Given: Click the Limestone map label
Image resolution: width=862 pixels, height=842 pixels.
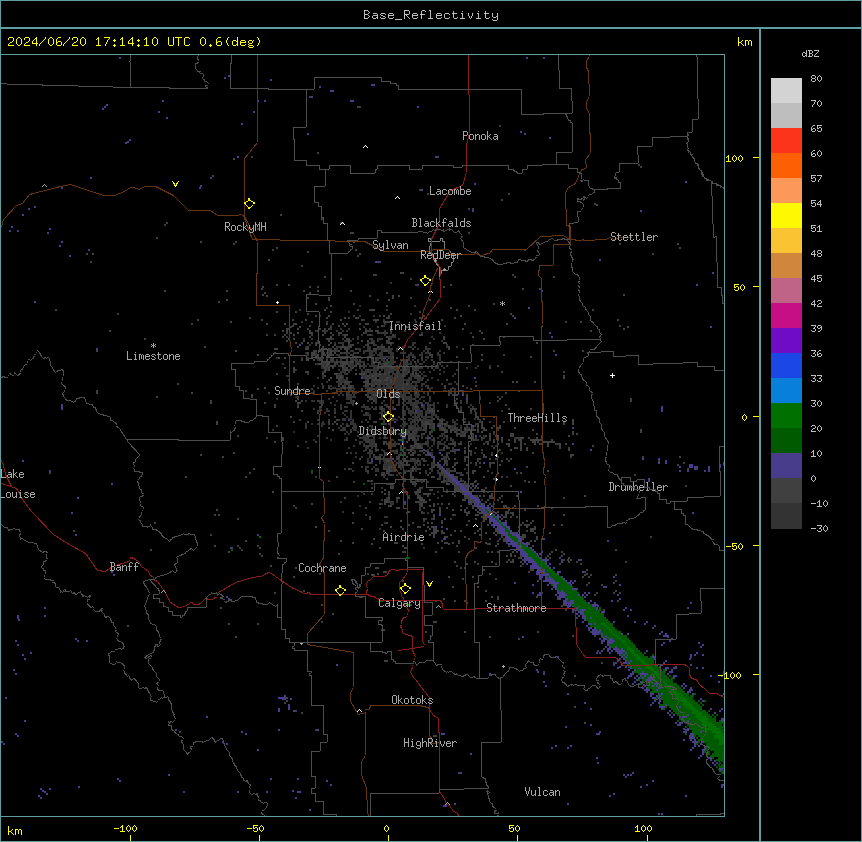Looking at the screenshot, I should [x=153, y=356].
